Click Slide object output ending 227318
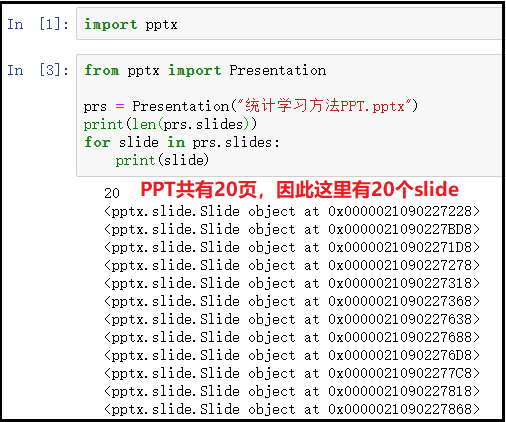Image resolution: width=506 pixels, height=422 pixels. pyautogui.click(x=292, y=283)
